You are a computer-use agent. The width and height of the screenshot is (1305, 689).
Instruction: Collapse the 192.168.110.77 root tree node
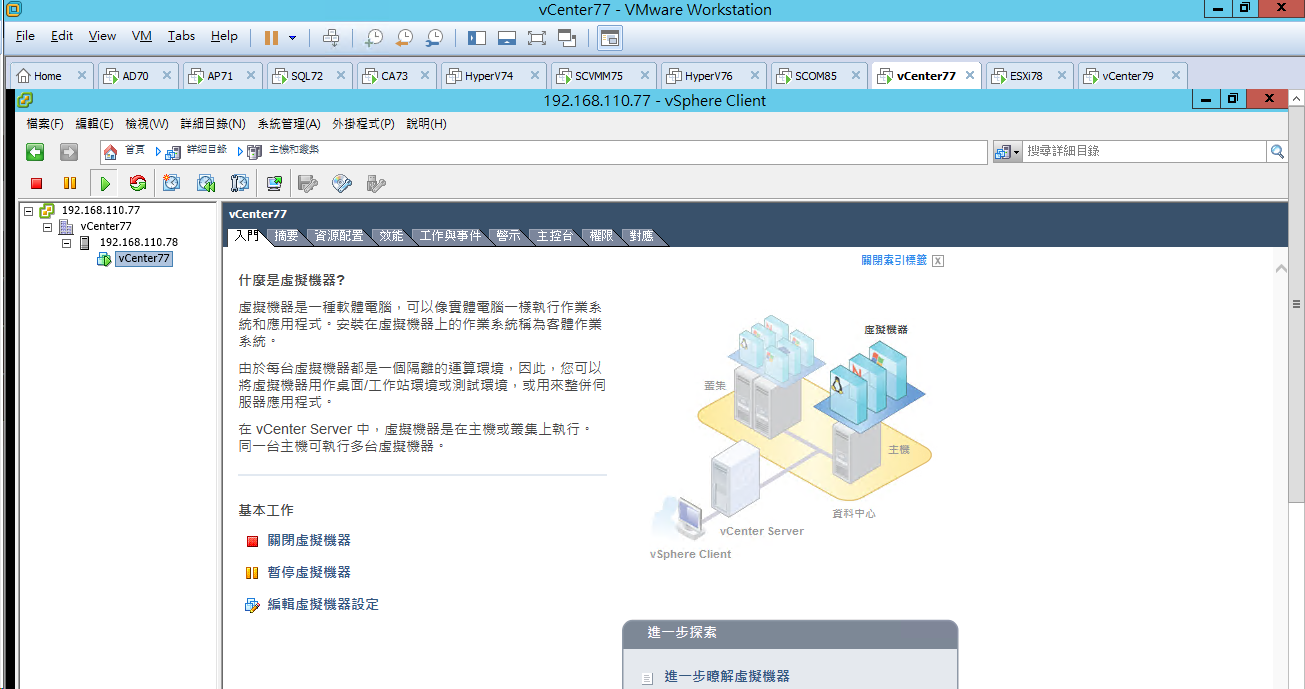click(28, 211)
